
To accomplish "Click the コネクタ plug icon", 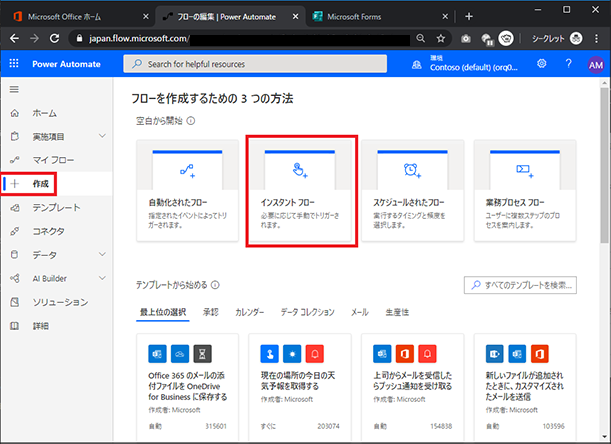I will coord(14,231).
